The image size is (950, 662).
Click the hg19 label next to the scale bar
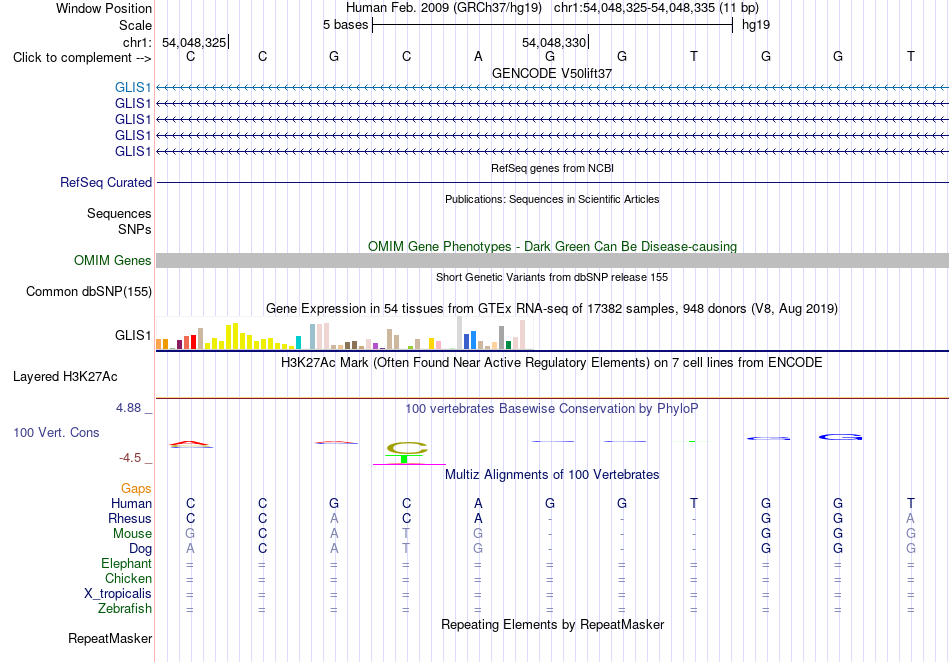[x=756, y=25]
